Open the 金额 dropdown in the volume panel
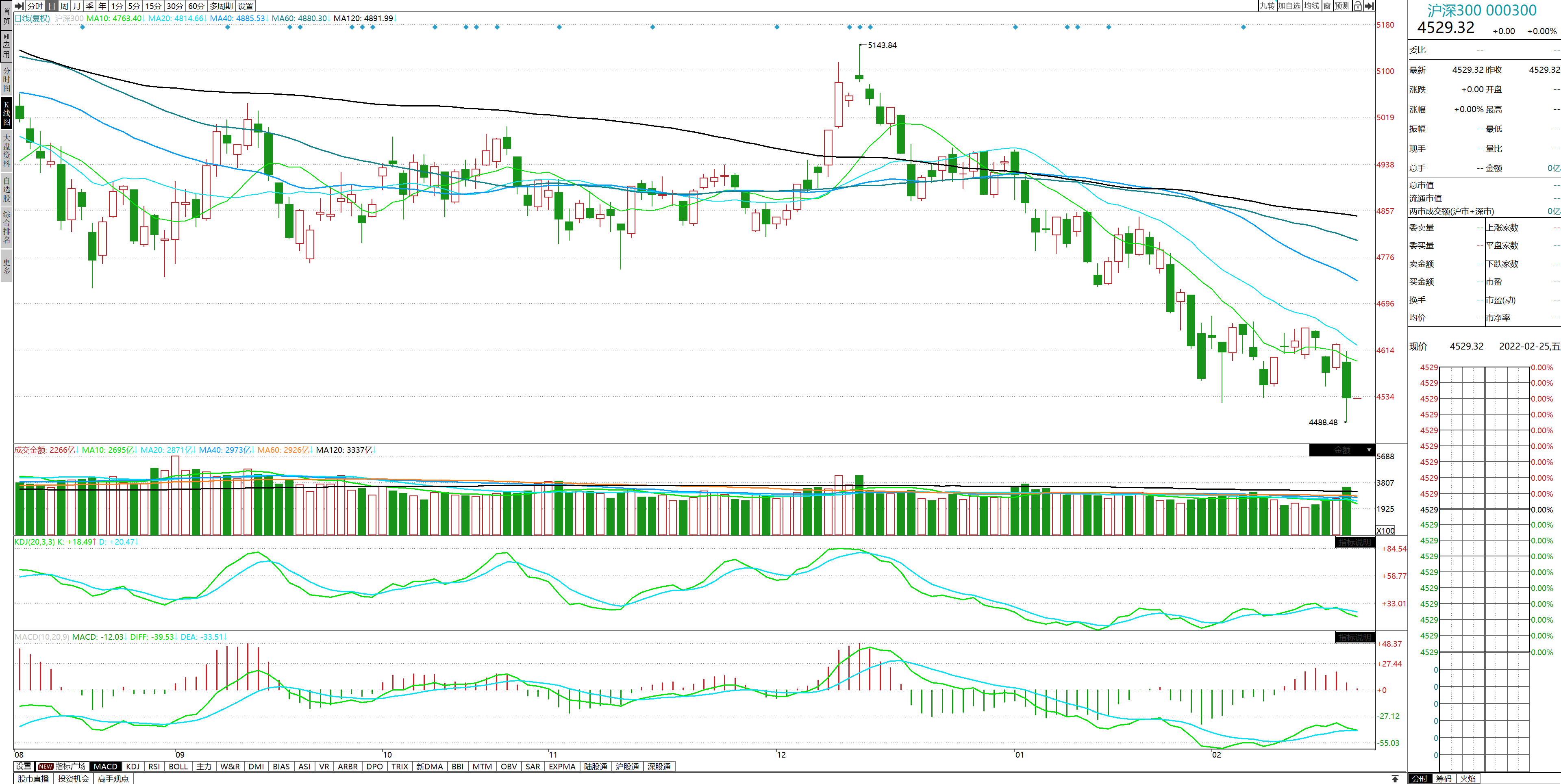This screenshot has width=1561, height=784. [1341, 450]
